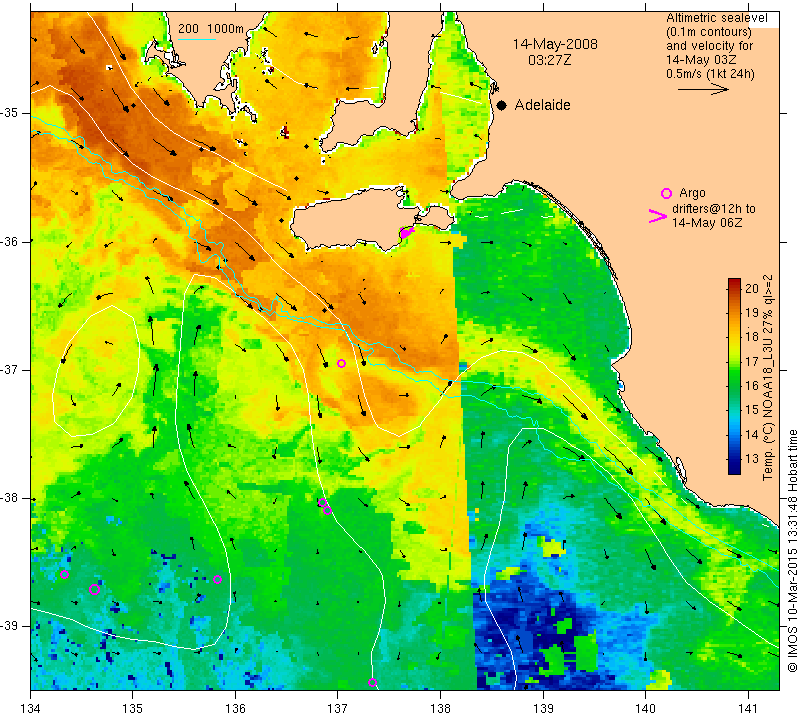Image resolution: width=800 pixels, height=720 pixels.
Task: Click the longitude axis label '137'
Action: click(337, 708)
